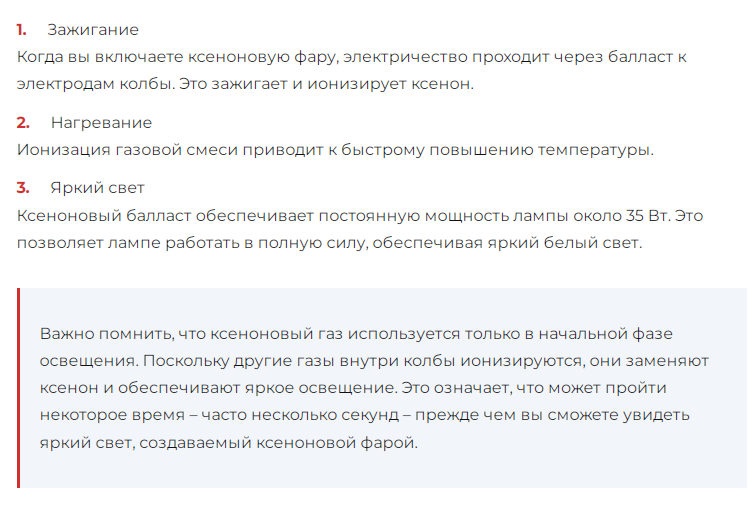Click "Важно помнить" in the note block
Image resolution: width=749 pixels, height=513 pixels.
(x=97, y=333)
